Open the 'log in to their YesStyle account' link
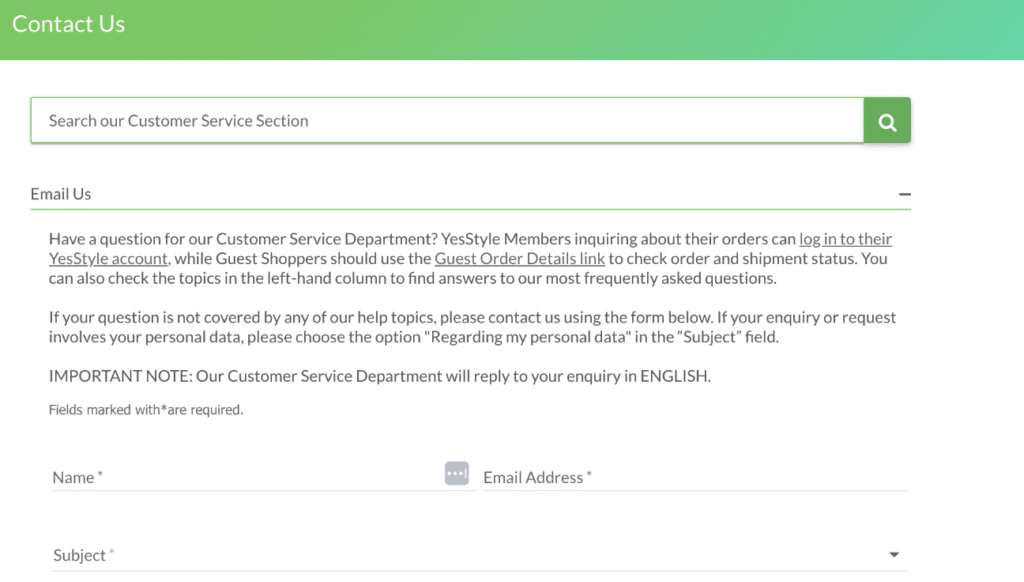 coord(845,239)
